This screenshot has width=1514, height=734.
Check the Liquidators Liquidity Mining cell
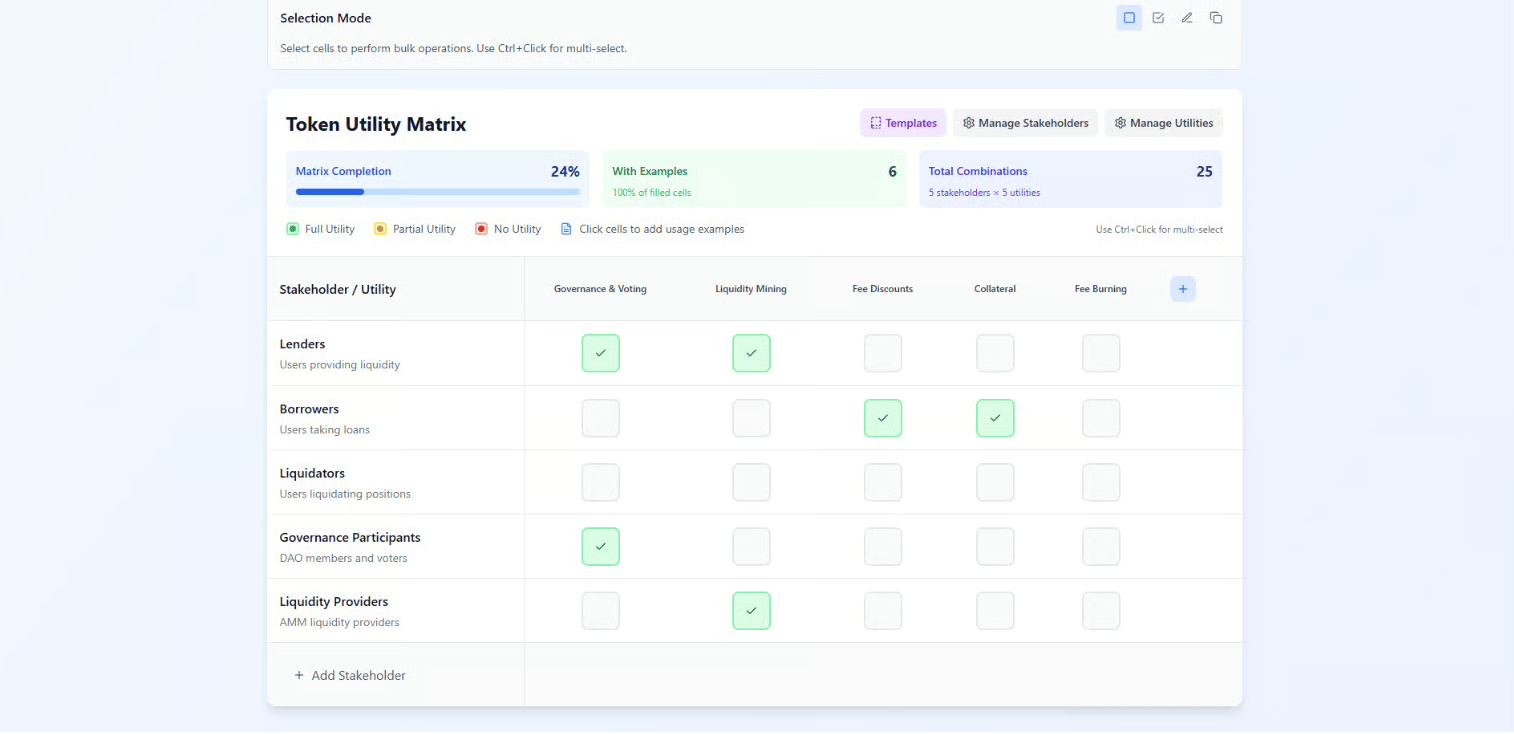[x=751, y=482]
